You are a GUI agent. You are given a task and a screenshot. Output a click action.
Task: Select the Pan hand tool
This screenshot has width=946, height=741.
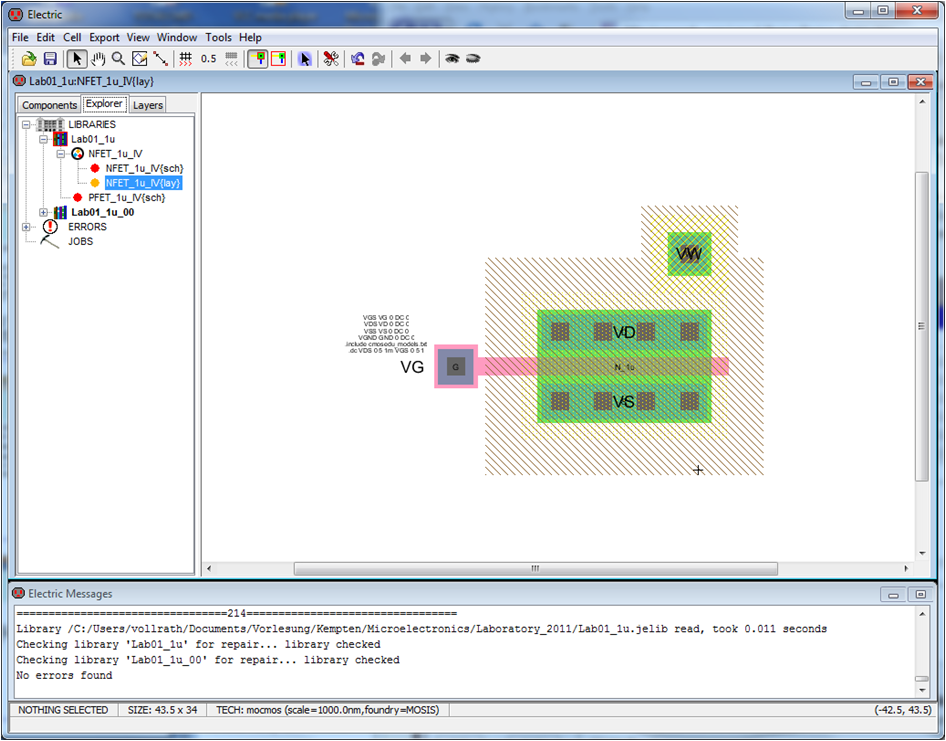tap(98, 59)
